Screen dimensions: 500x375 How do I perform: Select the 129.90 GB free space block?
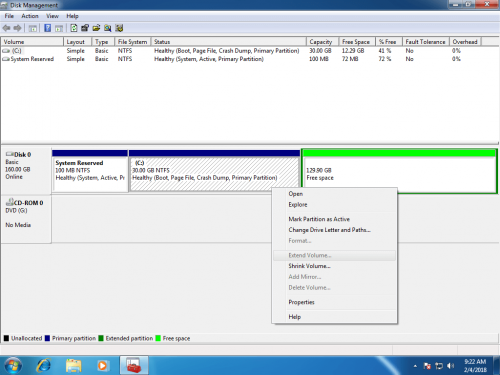click(x=399, y=171)
